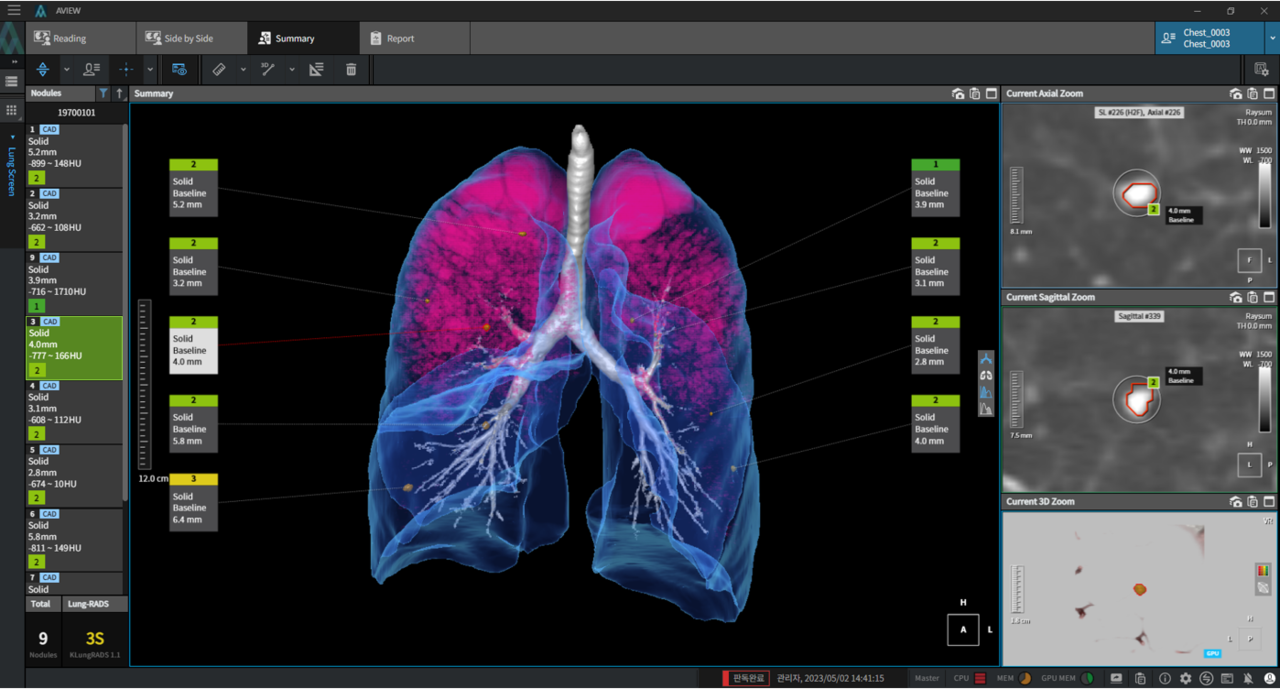
Task: Switch to the Side by Side tab
Action: (x=179, y=38)
